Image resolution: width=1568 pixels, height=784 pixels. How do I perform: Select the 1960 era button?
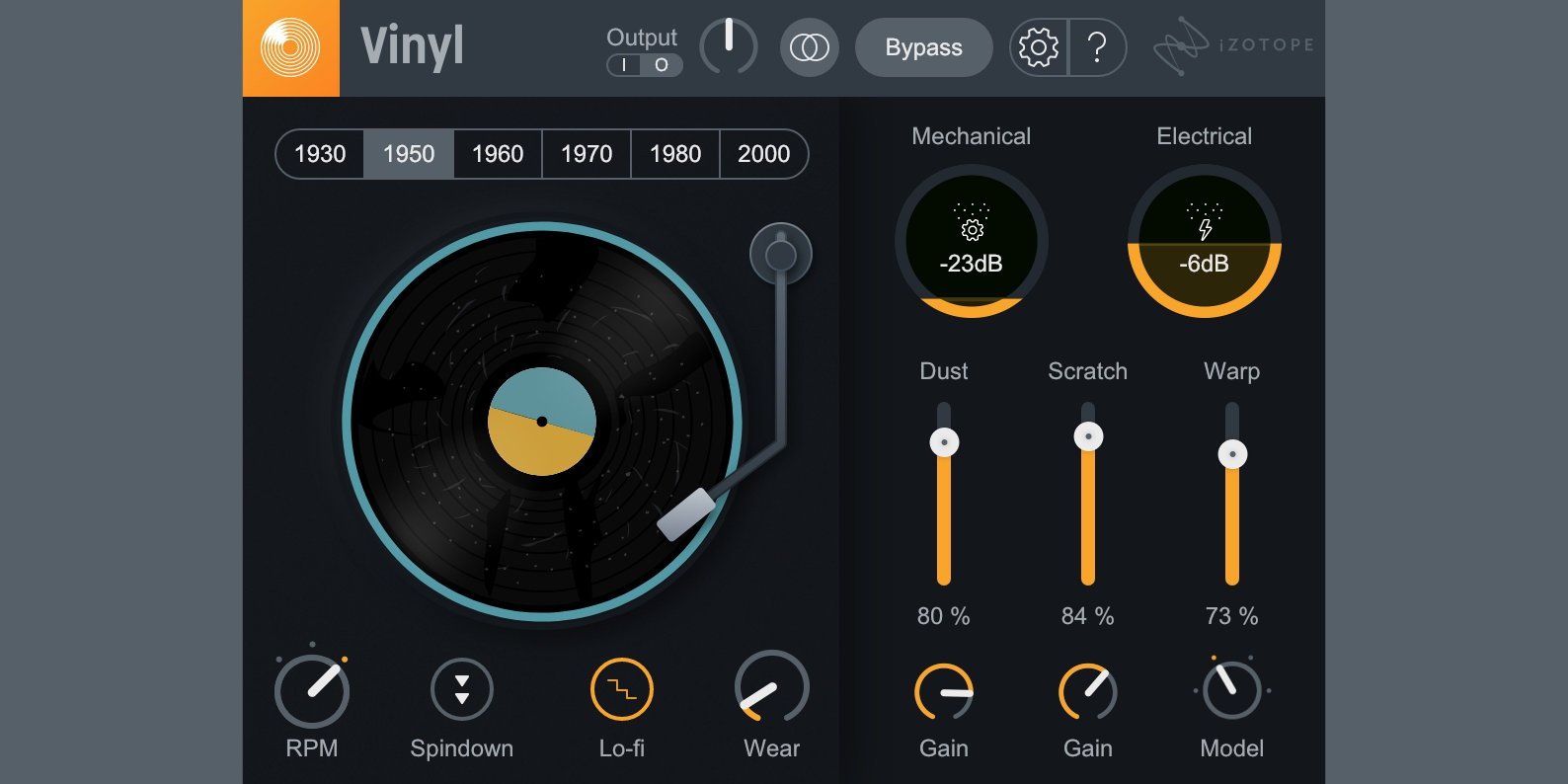[x=498, y=154]
